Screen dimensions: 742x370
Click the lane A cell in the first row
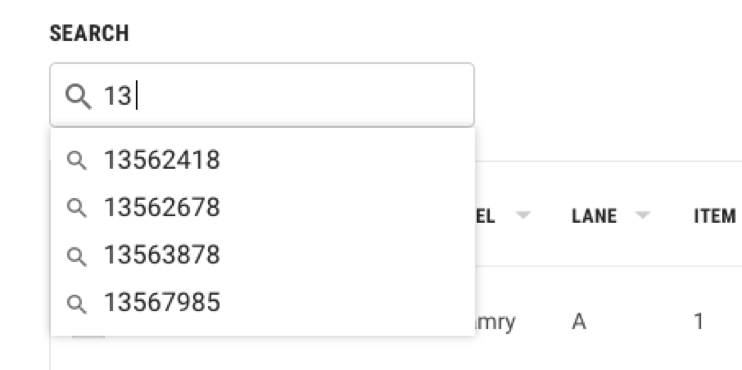579,322
